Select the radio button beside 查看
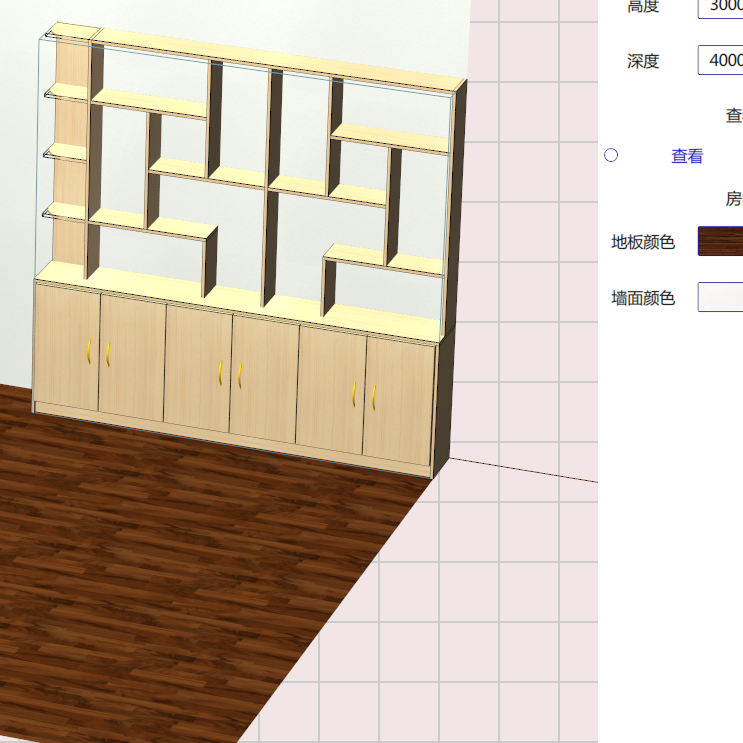Image resolution: width=743 pixels, height=743 pixels. click(x=611, y=156)
